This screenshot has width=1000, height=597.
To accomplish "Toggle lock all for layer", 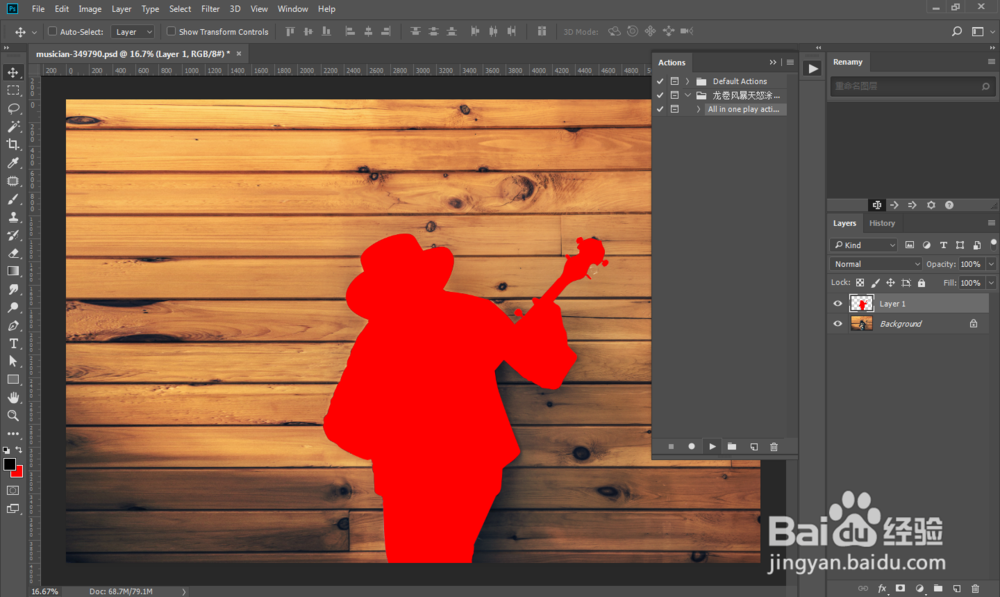I will point(921,283).
